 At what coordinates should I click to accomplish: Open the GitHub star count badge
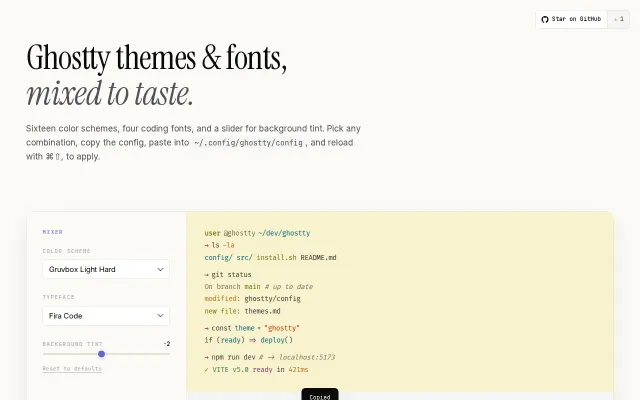(x=618, y=19)
